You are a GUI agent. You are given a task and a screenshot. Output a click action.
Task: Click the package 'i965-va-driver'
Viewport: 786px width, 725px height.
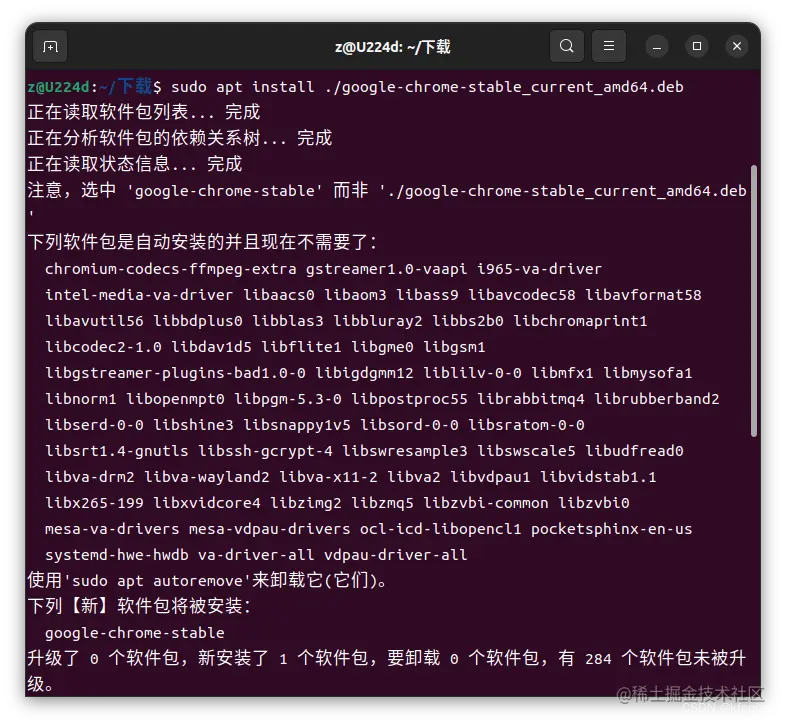tap(539, 269)
